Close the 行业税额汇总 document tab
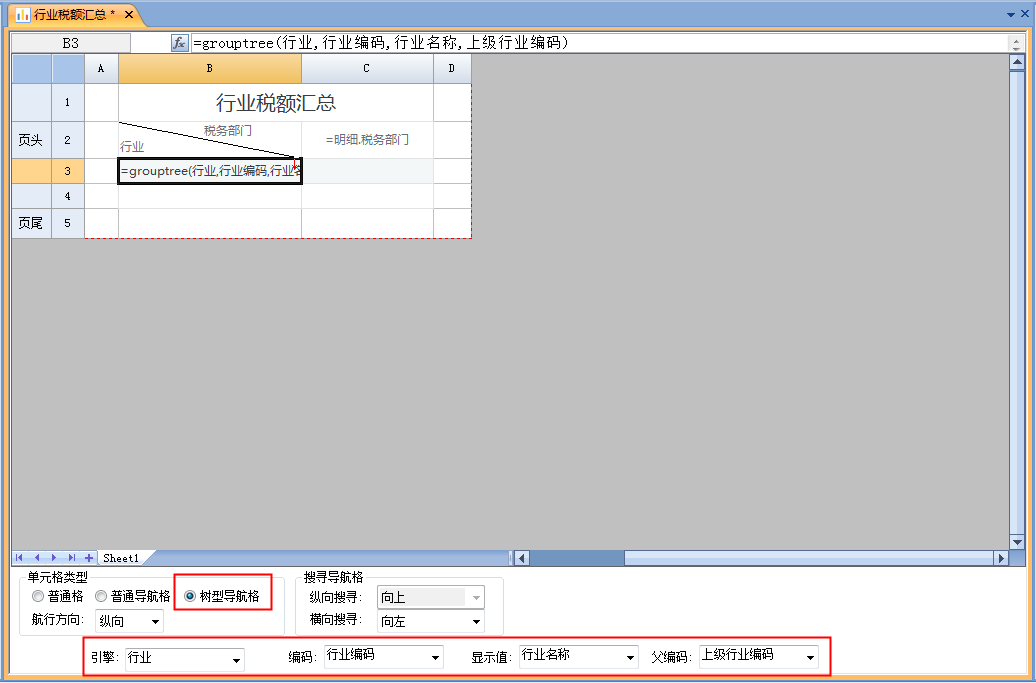The height and width of the screenshot is (683, 1036). (129, 14)
